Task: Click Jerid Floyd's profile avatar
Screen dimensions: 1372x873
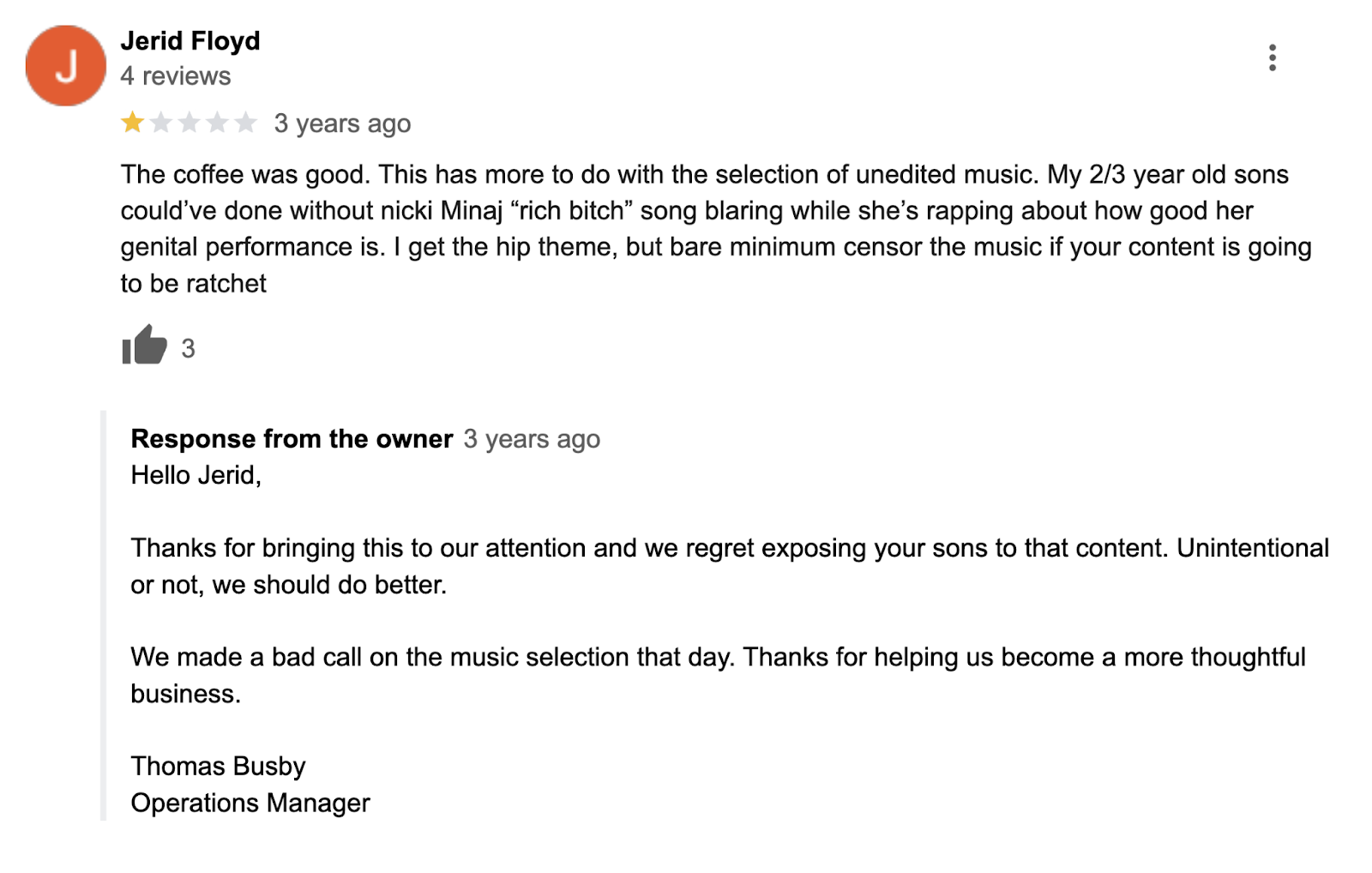Action: [x=65, y=63]
